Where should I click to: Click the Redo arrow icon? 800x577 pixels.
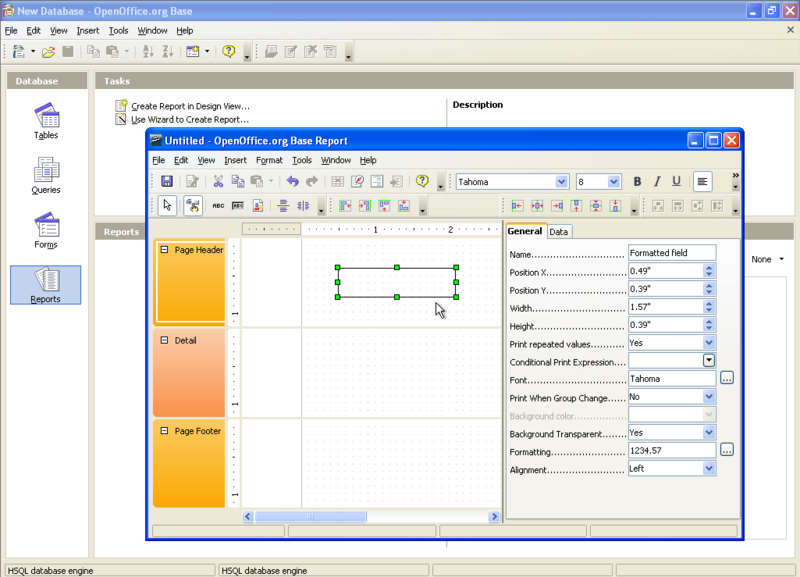(x=311, y=181)
